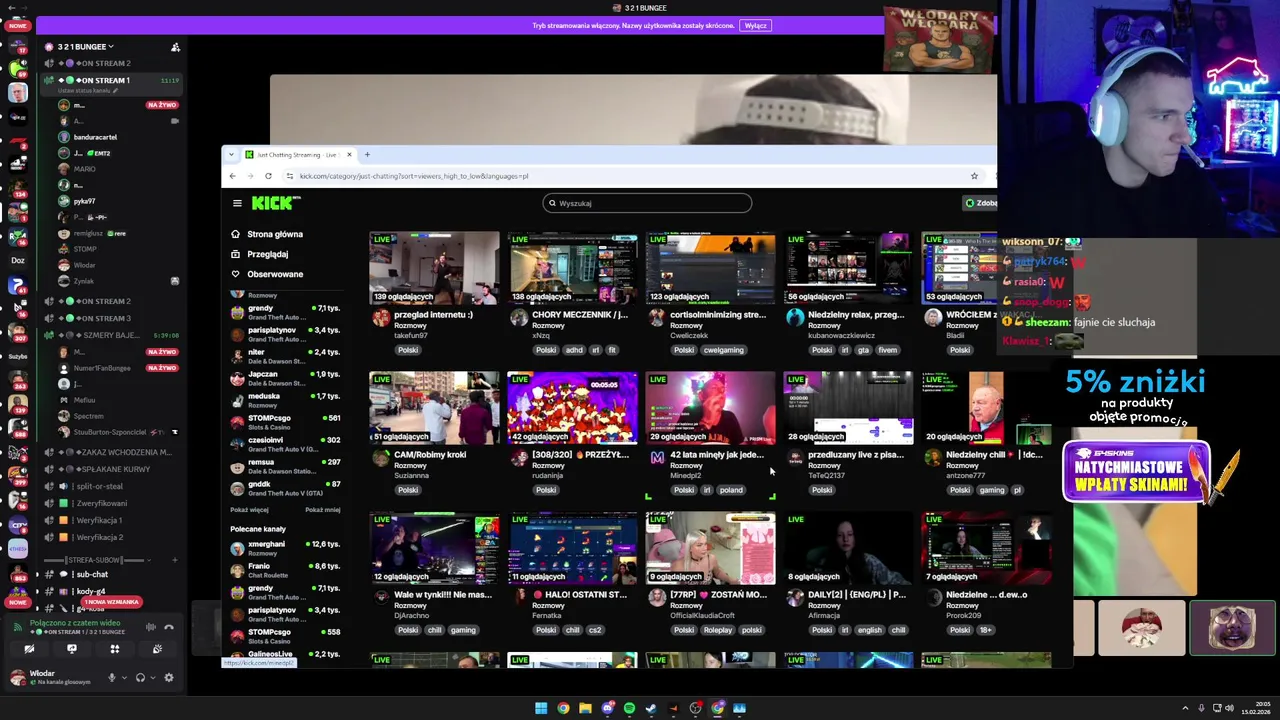
Task: Open Discord user settings gear
Action: (168, 677)
